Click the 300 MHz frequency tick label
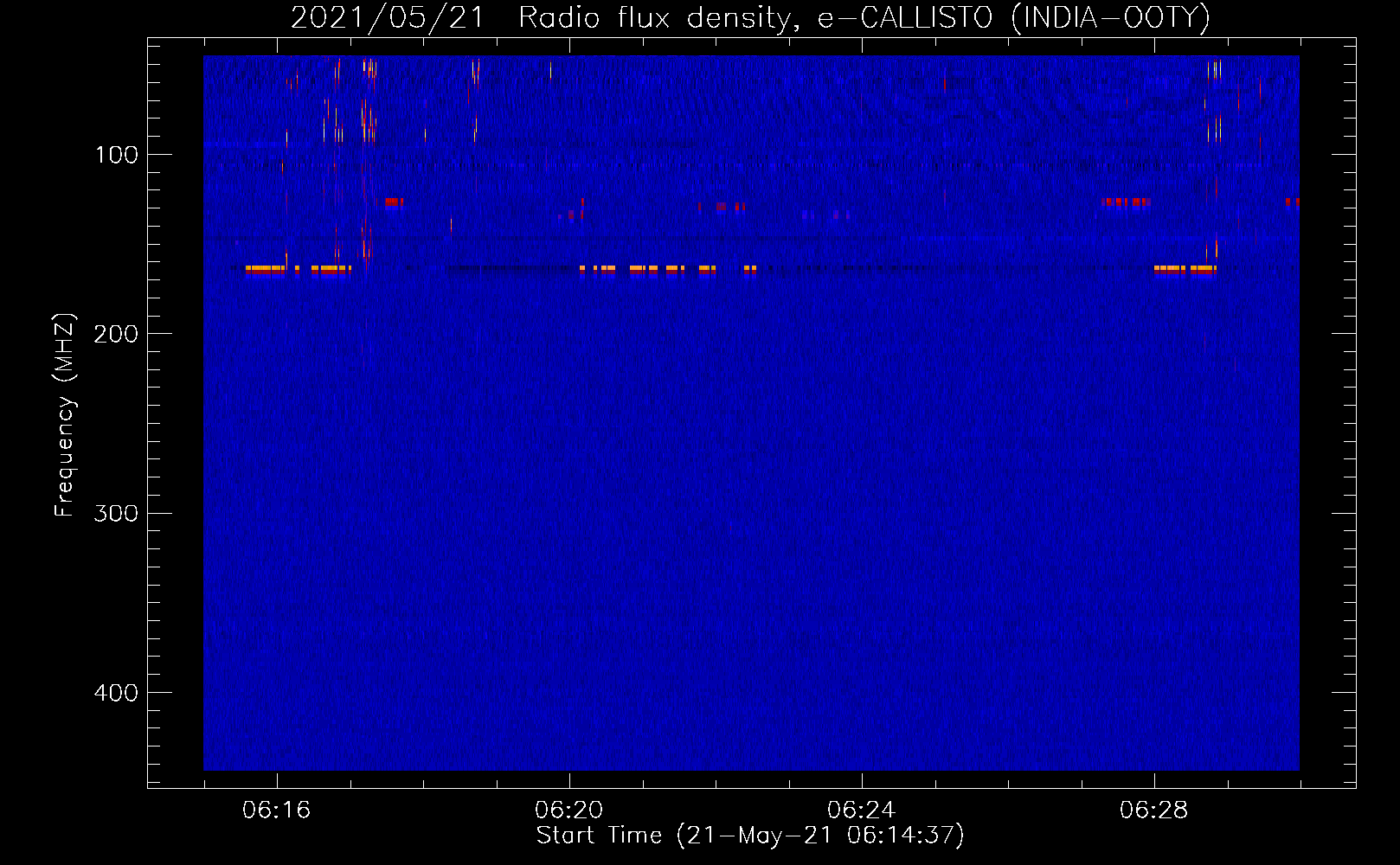1400x865 pixels. [x=115, y=513]
